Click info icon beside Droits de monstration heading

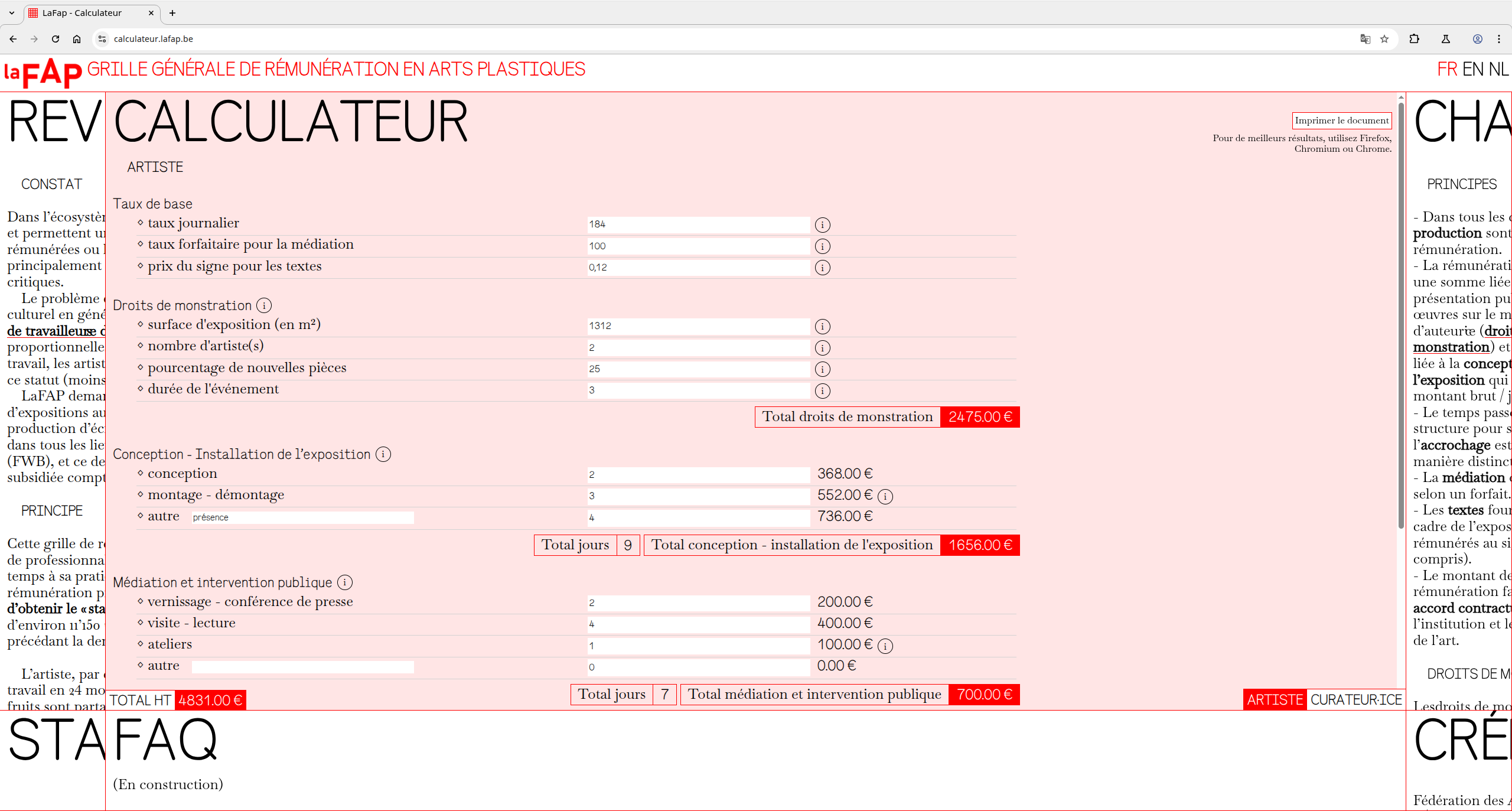[x=264, y=305]
